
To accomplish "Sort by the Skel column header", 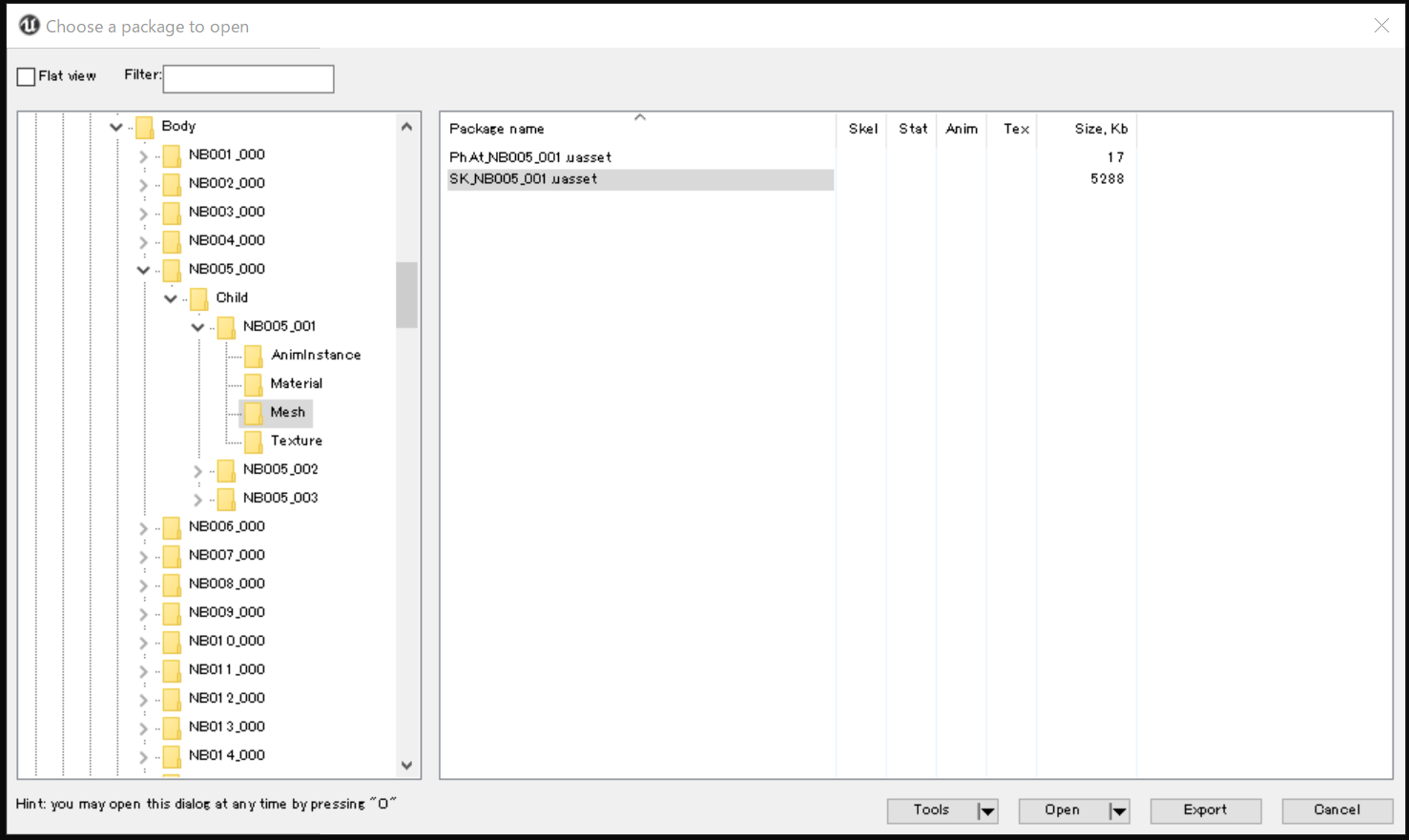I will (x=862, y=128).
